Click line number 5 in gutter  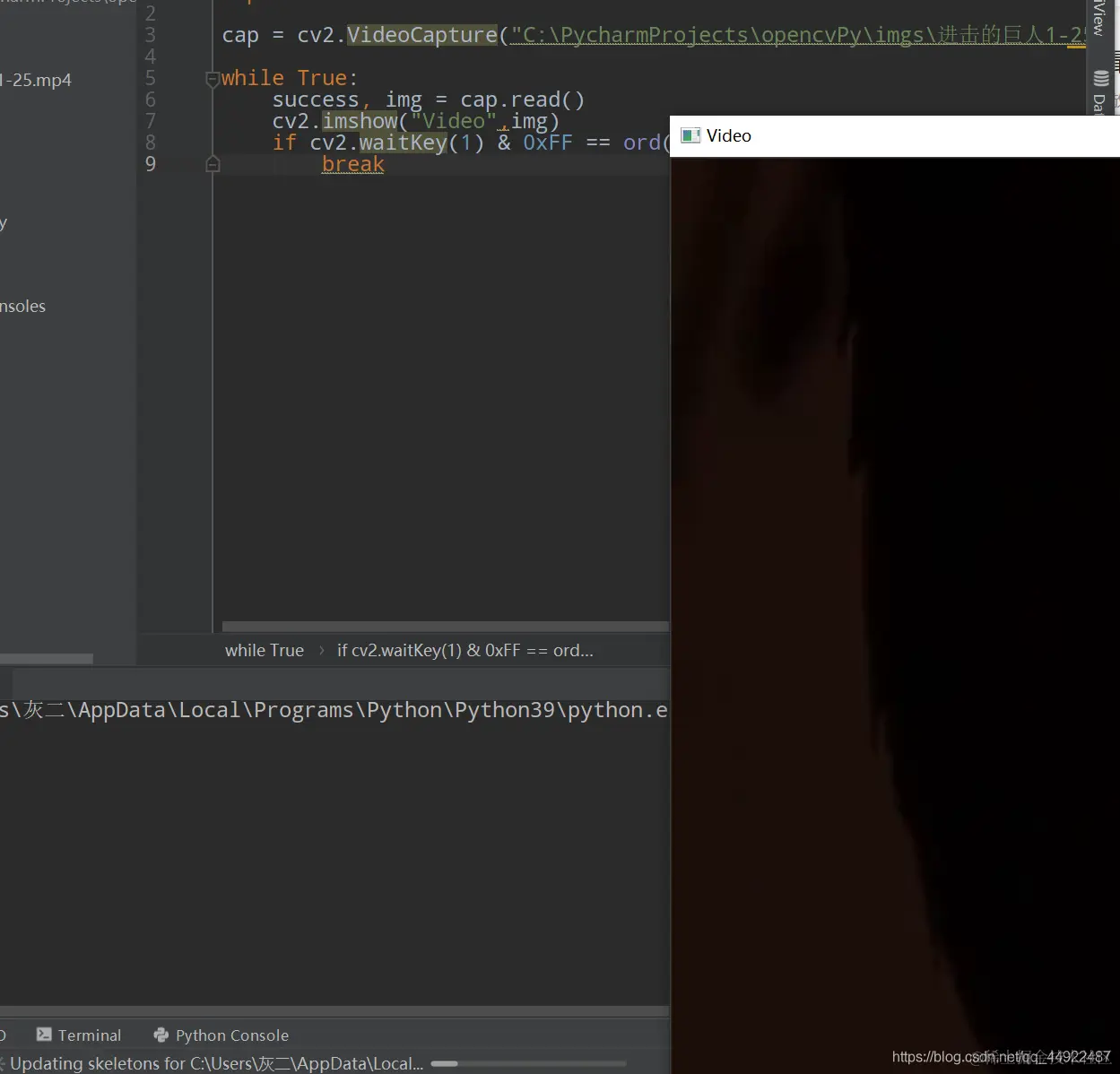151,78
